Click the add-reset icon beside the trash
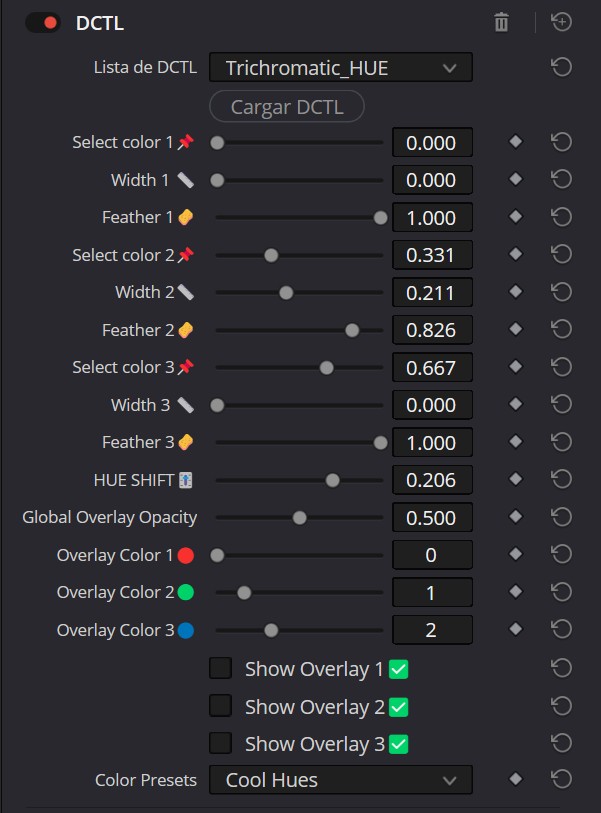Image resolution: width=601 pixels, height=813 pixels. coord(561,22)
